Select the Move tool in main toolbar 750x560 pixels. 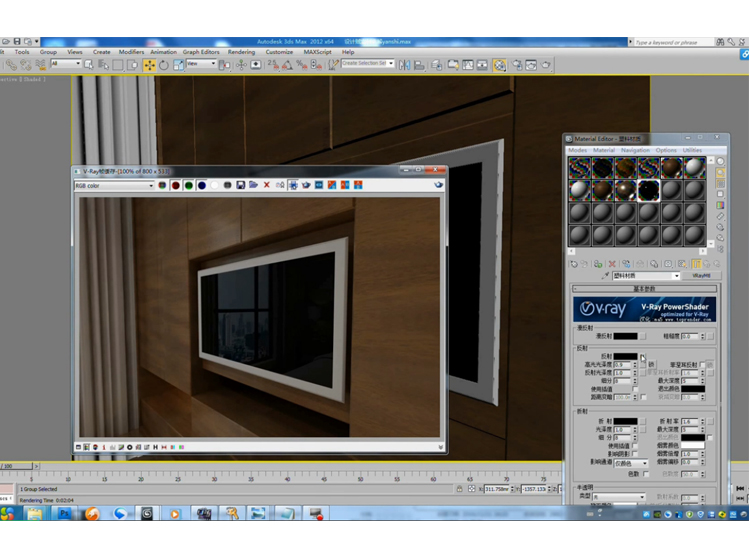tap(149, 65)
